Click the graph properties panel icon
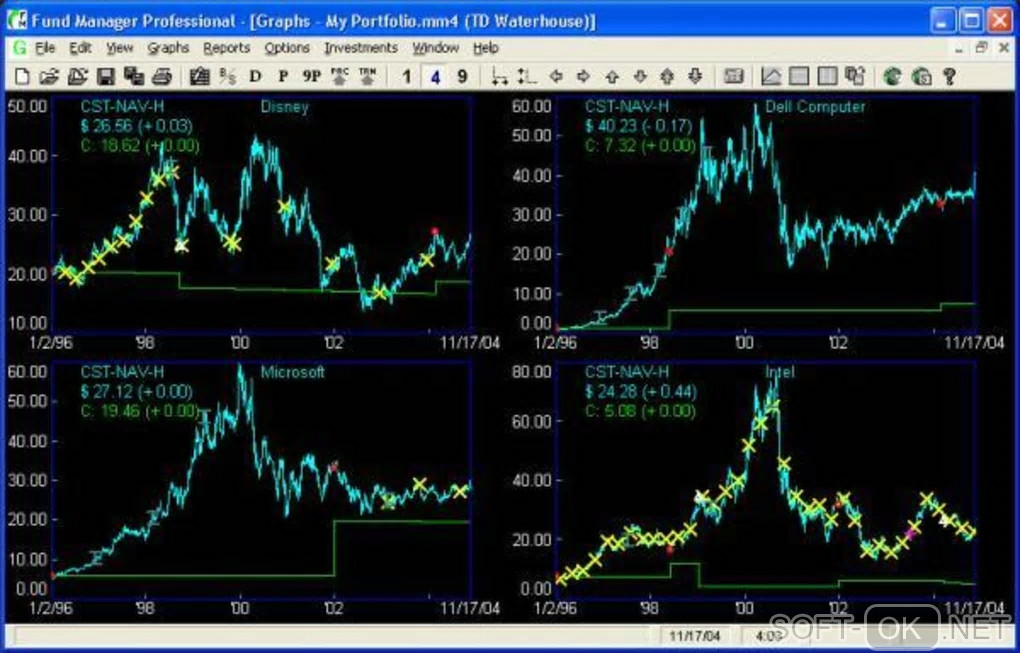The height and width of the screenshot is (653, 1020). (733, 77)
